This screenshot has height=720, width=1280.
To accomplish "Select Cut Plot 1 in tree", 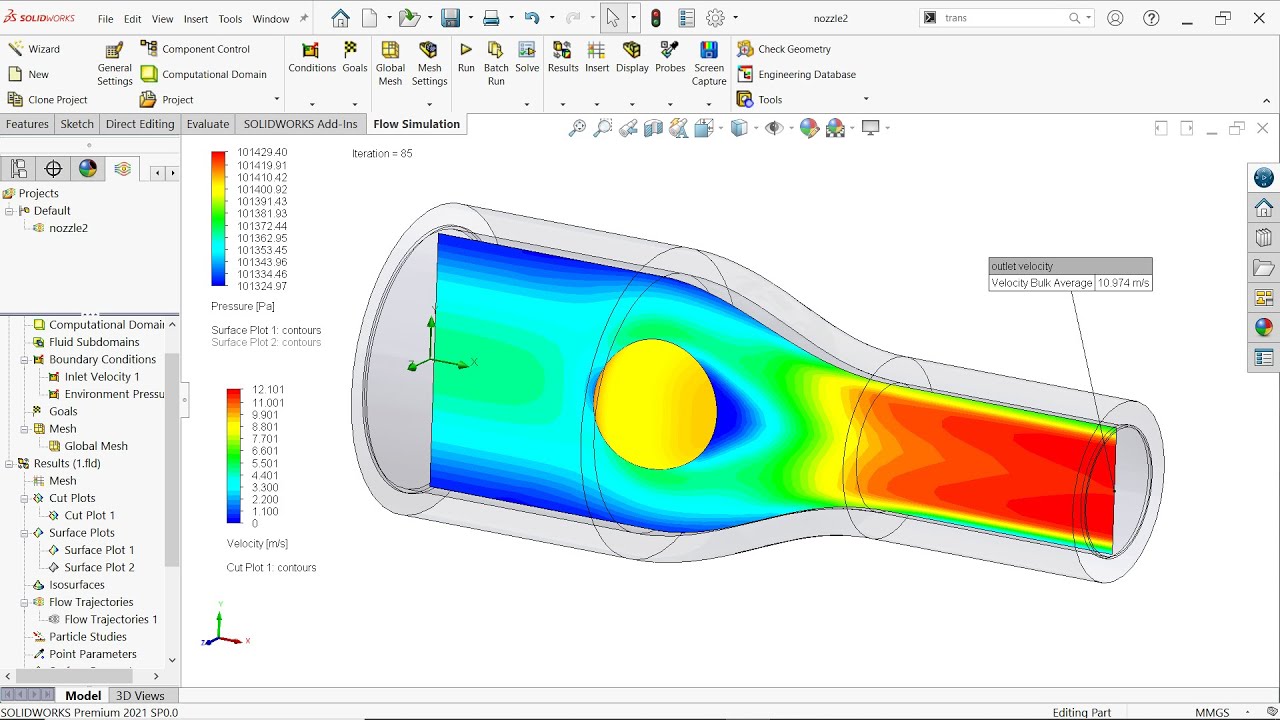I will [x=90, y=516].
